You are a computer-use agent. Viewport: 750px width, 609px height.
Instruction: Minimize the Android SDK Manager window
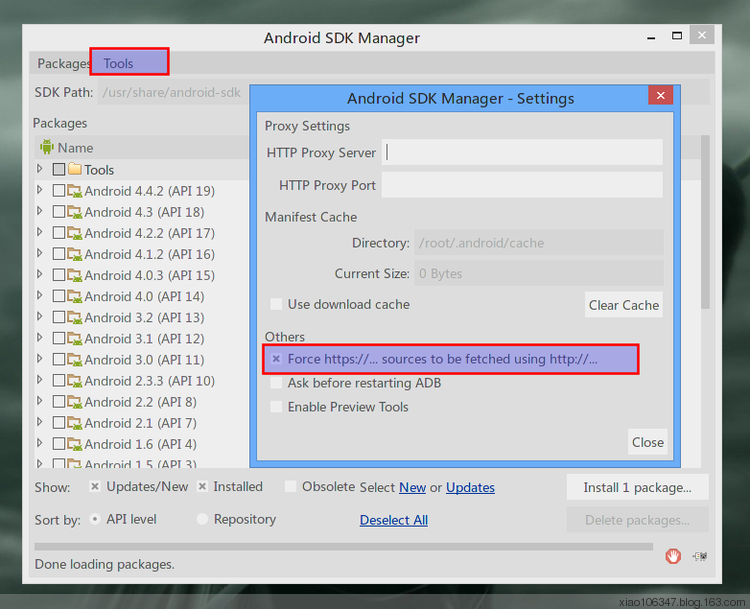click(x=651, y=38)
